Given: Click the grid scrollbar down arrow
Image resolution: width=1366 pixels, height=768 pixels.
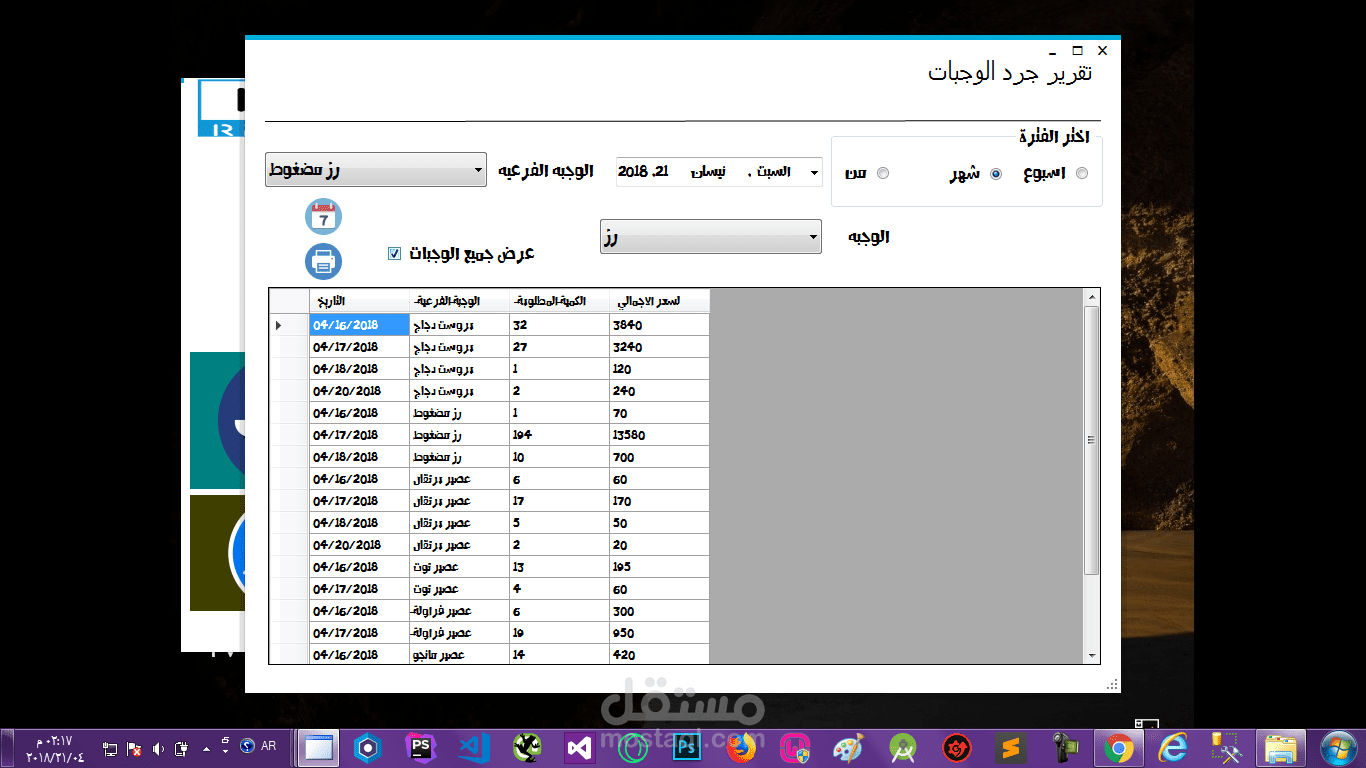Looking at the screenshot, I should 1091,654.
